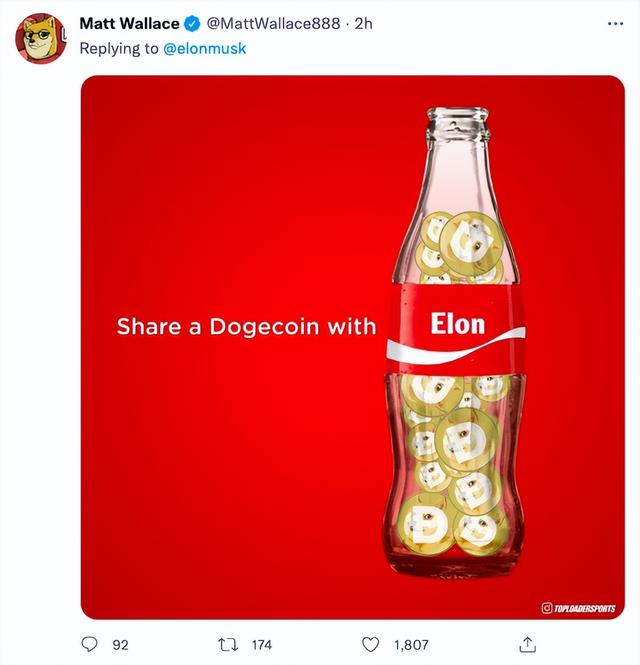Like the tweet with the heart icon
The height and width of the screenshot is (665, 640).
coord(370,645)
